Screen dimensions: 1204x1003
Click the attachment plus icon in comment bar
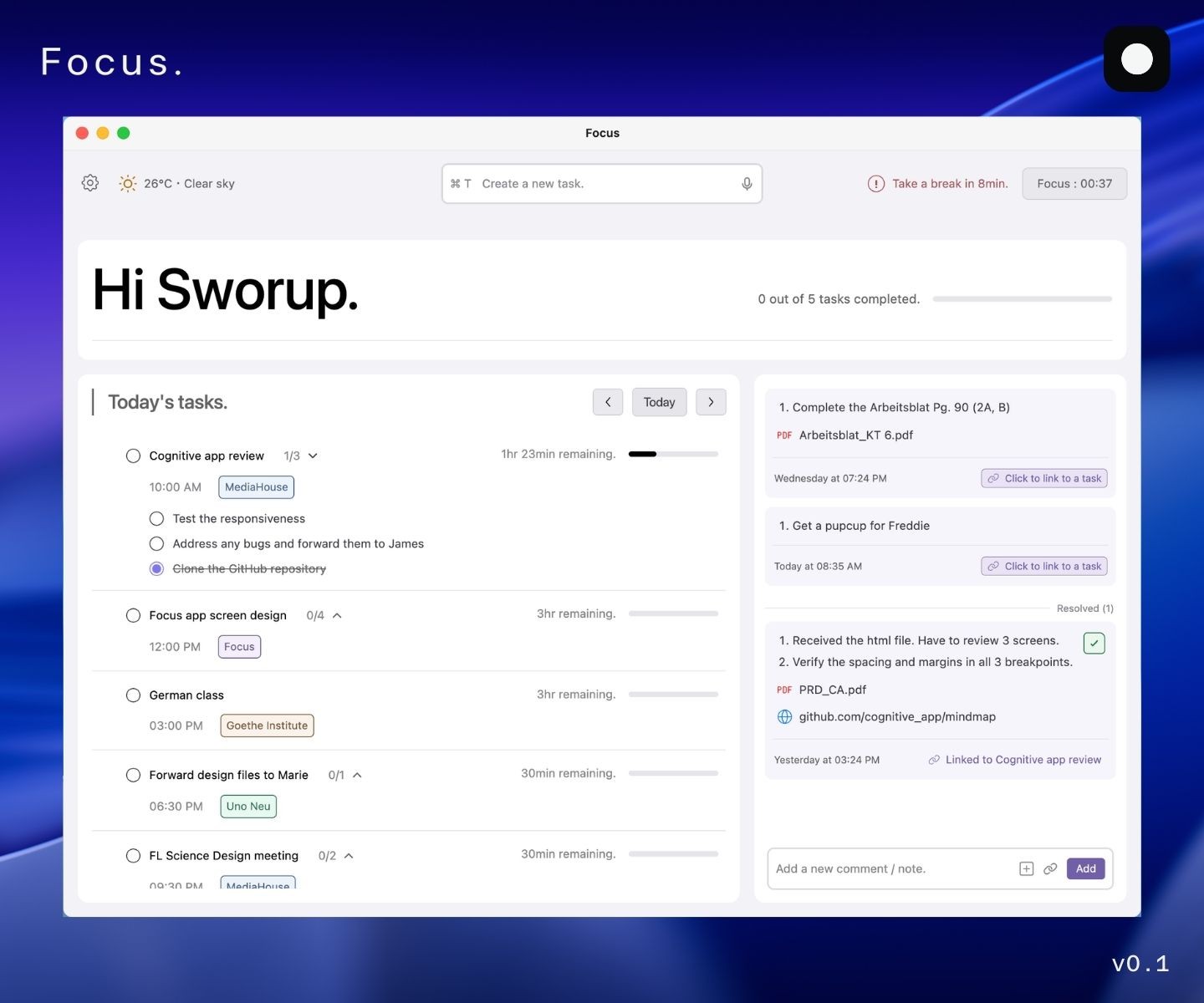(1026, 868)
